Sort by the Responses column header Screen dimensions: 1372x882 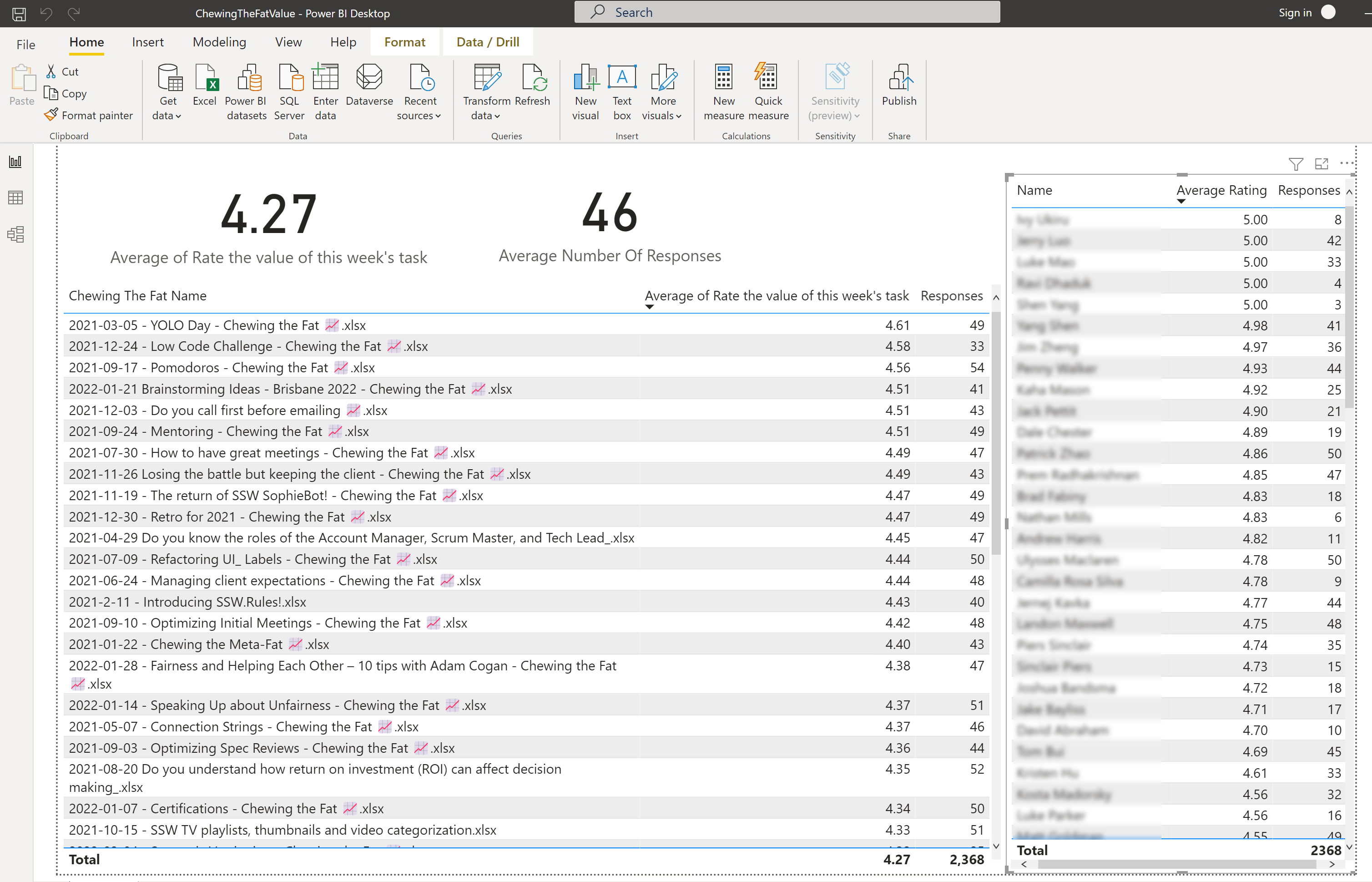pos(951,296)
